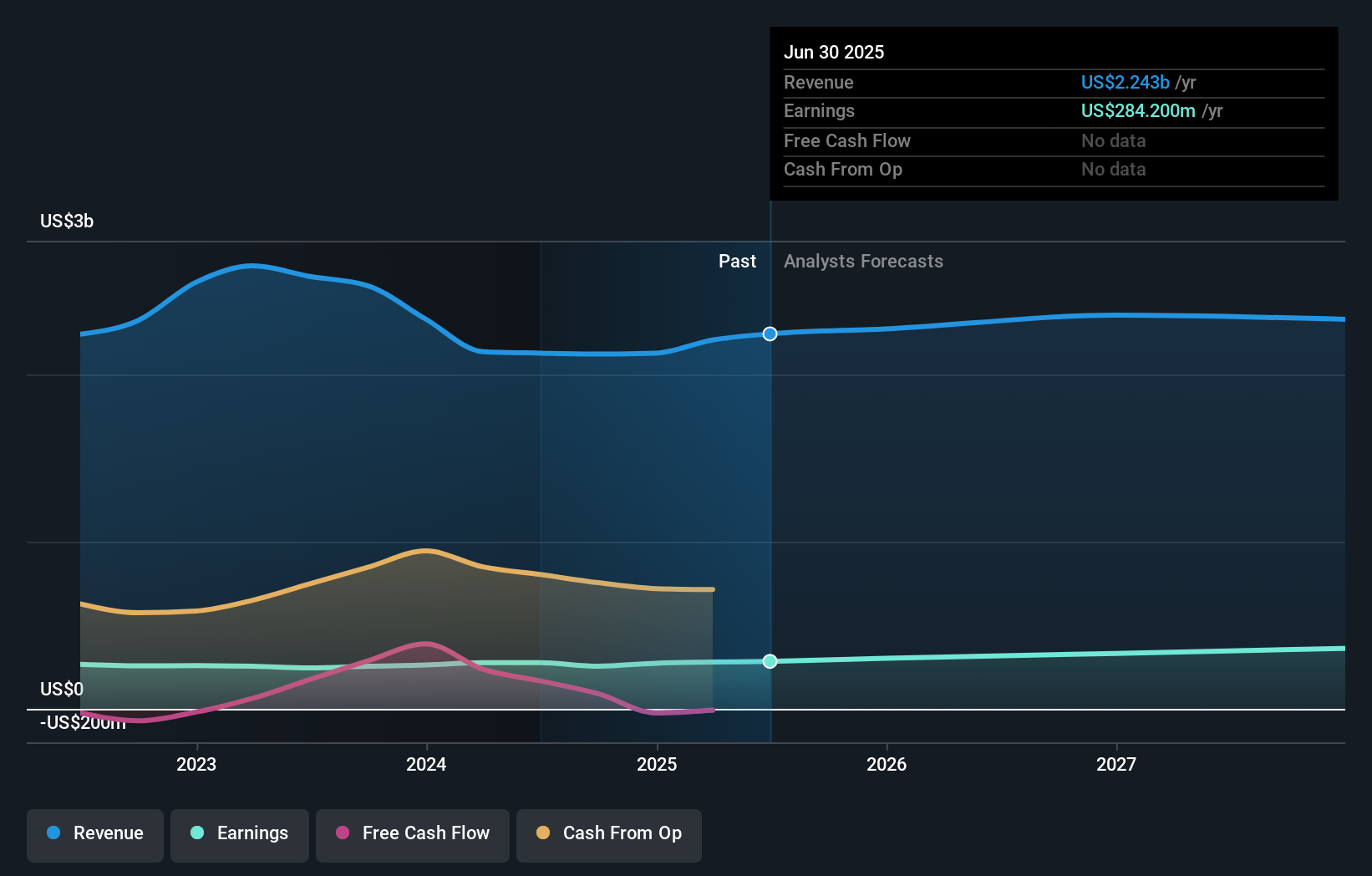Click the earnings data point at Jun 30 2025

[770, 661]
